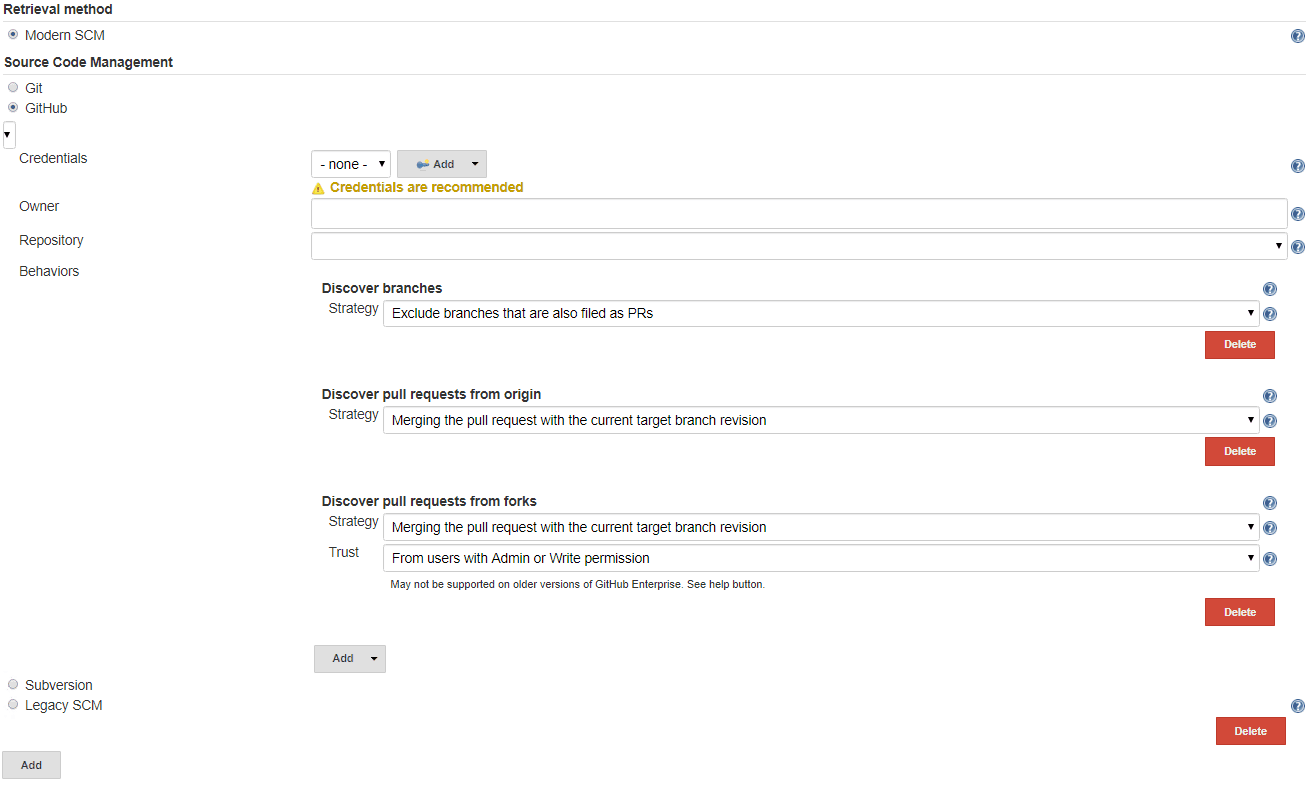Screen dimensions: 1313x792
Task: Click into the Owner text field
Action: 798,214
